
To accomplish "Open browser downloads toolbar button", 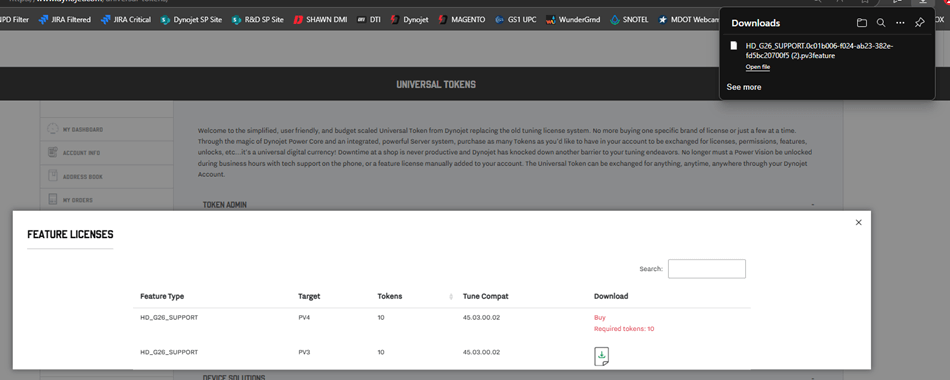I will pyautogui.click(x=922, y=2).
